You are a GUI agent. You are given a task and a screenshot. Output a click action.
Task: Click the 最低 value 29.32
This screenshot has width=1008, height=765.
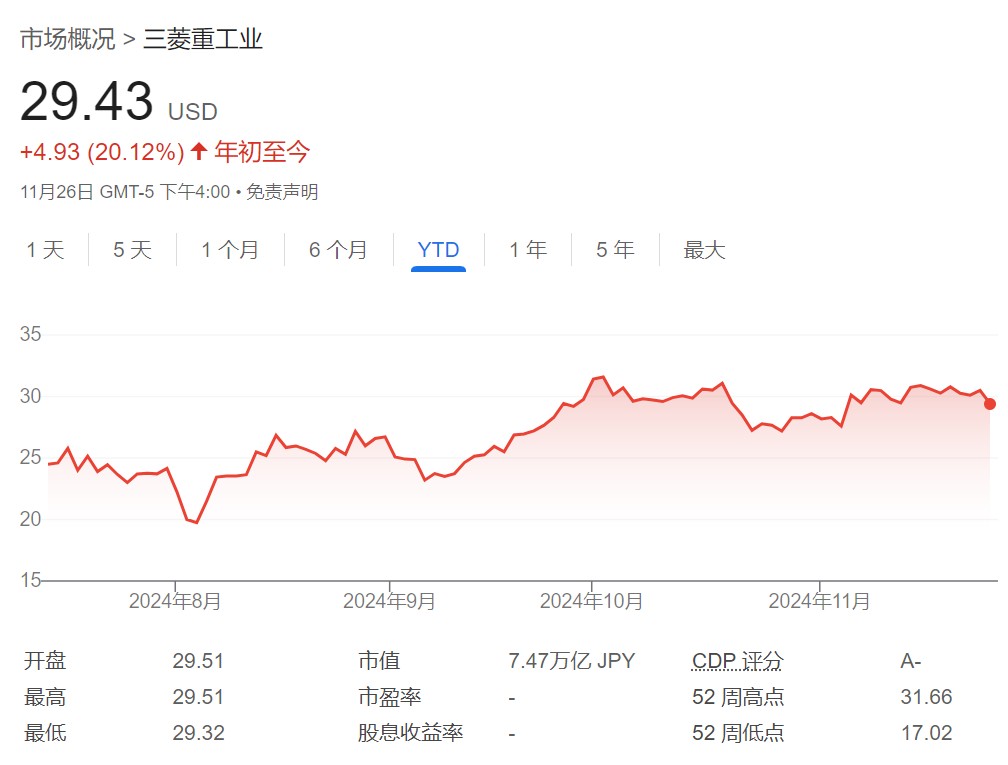tap(198, 733)
